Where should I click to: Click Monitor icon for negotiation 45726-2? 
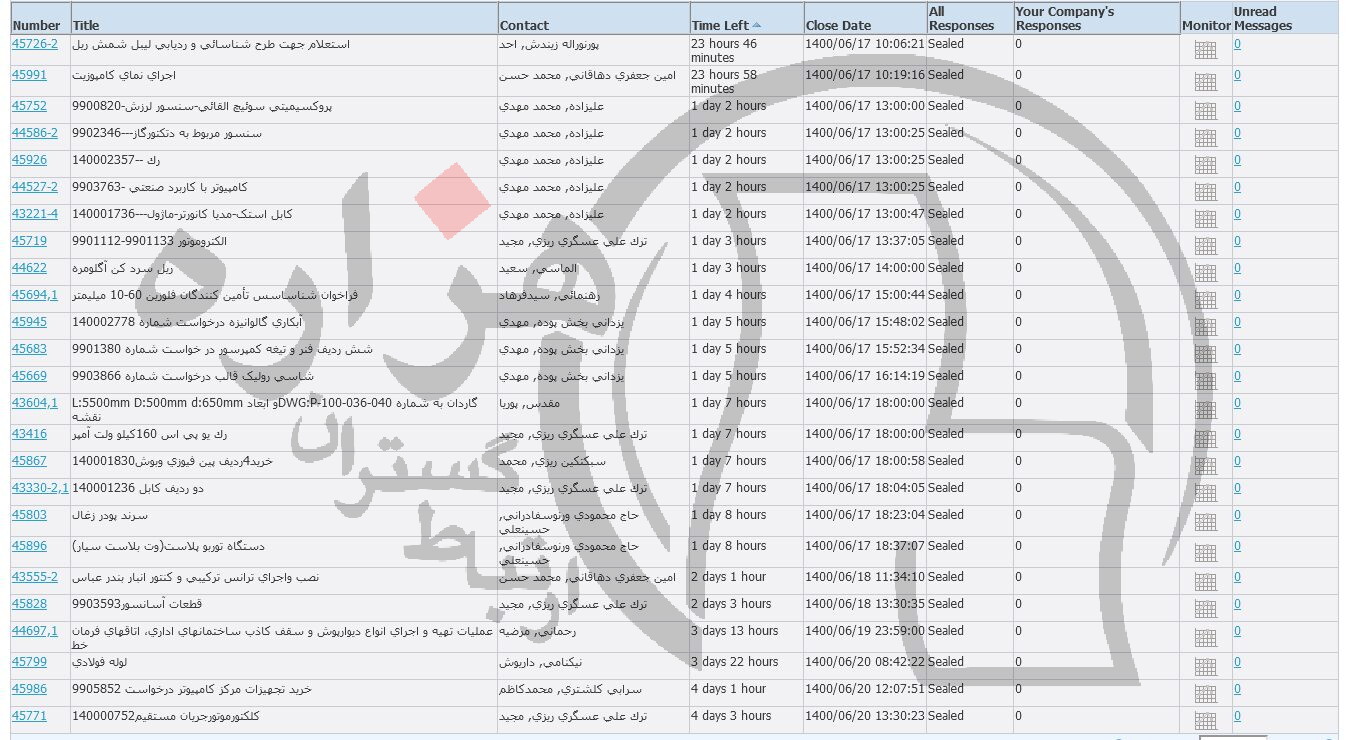click(1205, 51)
